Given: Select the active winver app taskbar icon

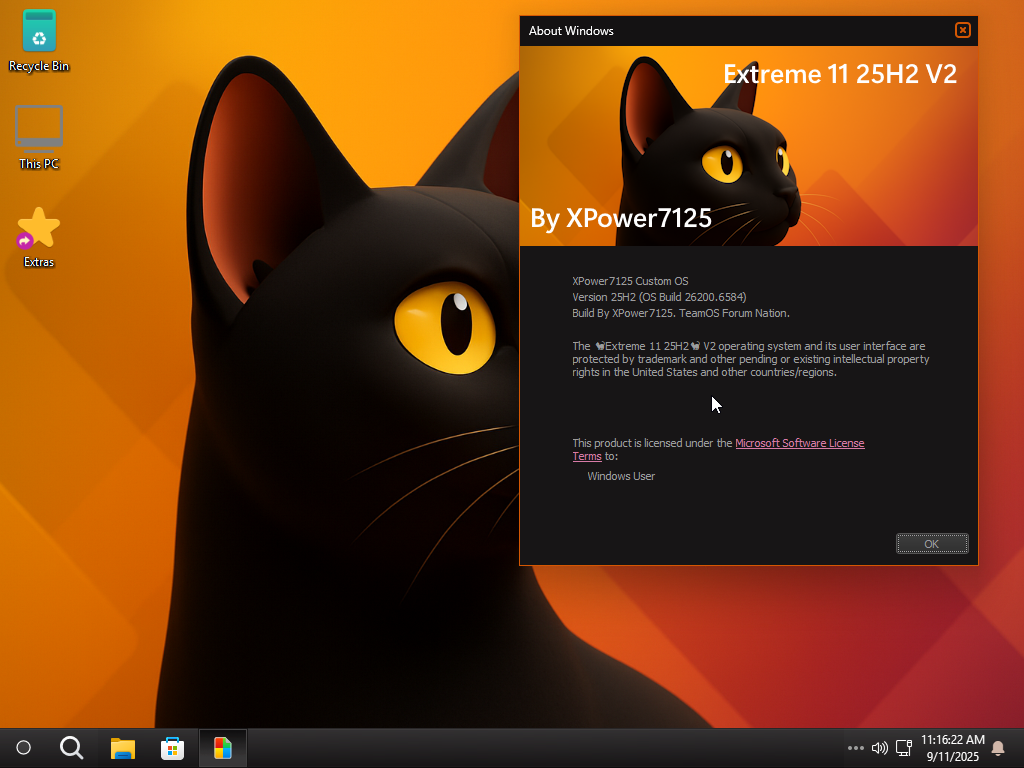Looking at the screenshot, I should pos(223,748).
